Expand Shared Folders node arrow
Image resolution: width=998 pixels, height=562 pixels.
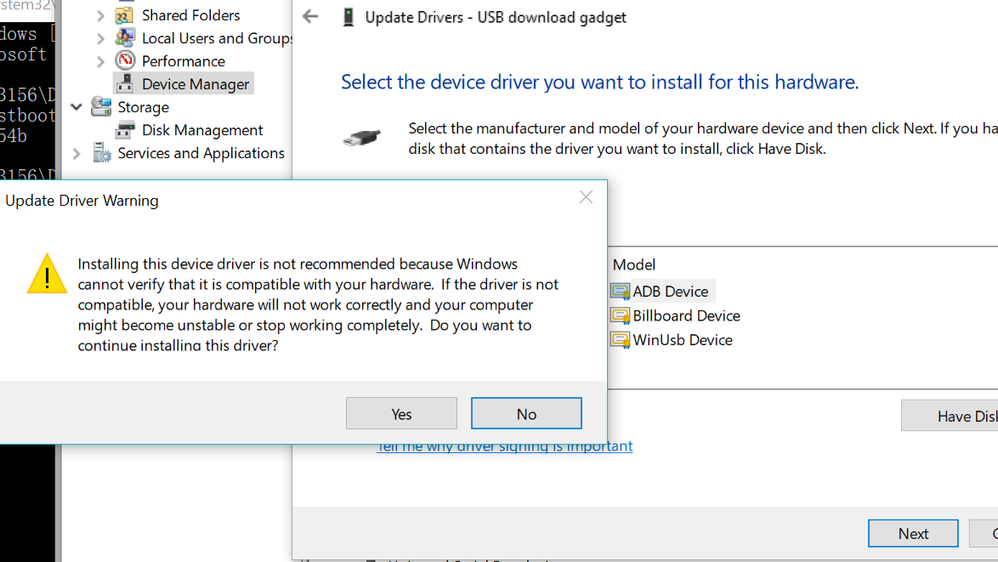(x=101, y=16)
